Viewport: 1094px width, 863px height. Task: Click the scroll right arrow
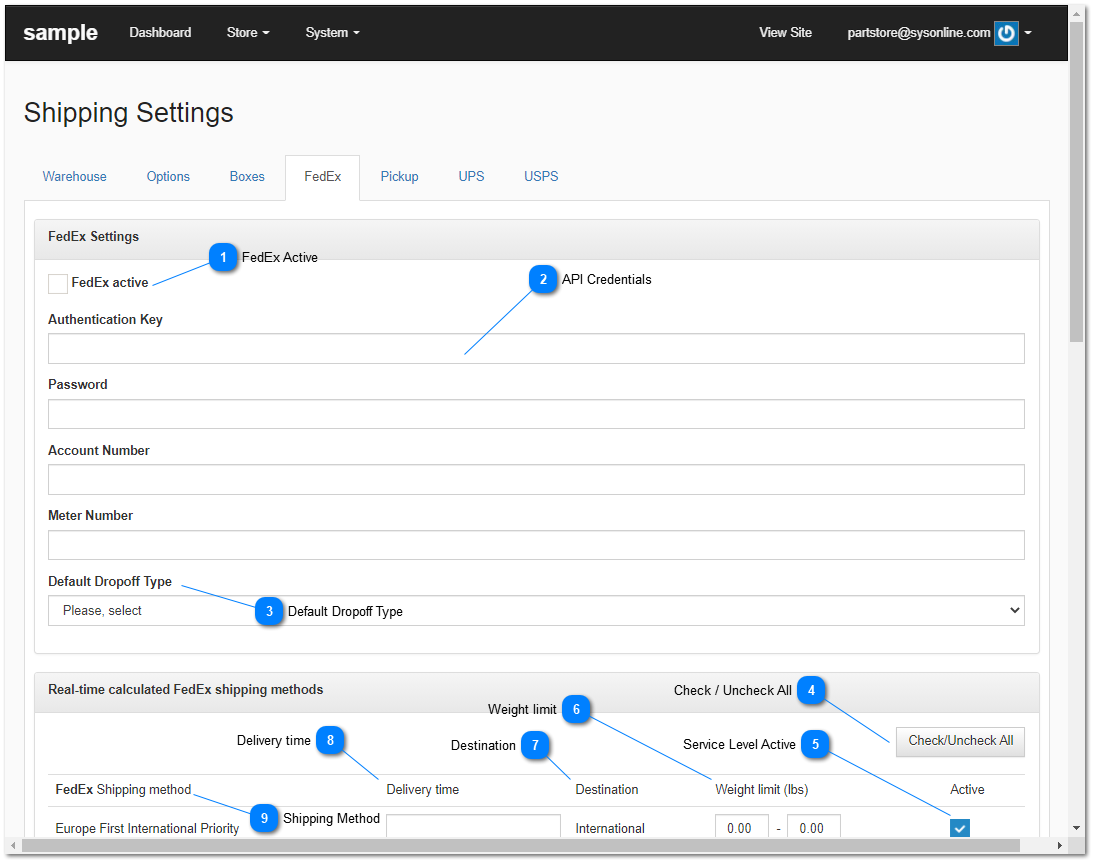(x=1059, y=846)
